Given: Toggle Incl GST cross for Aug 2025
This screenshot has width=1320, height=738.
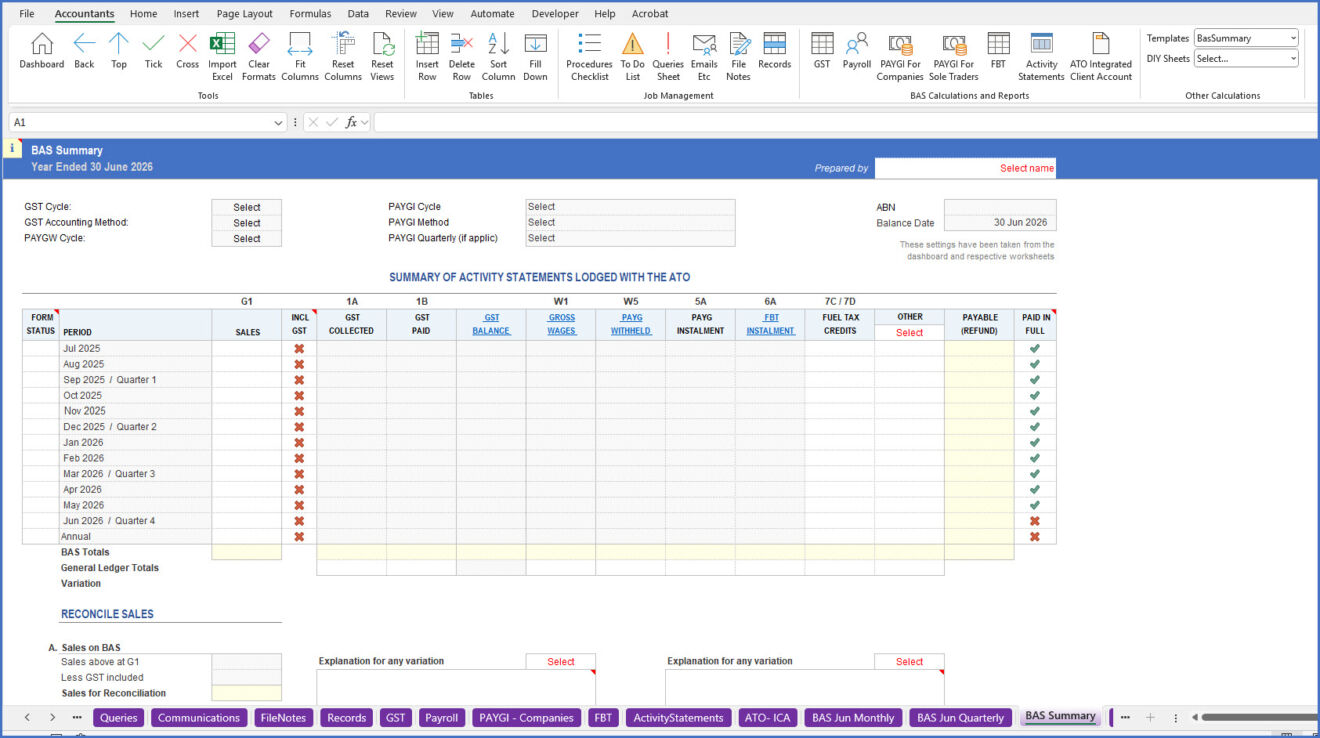Looking at the screenshot, I should point(299,364).
